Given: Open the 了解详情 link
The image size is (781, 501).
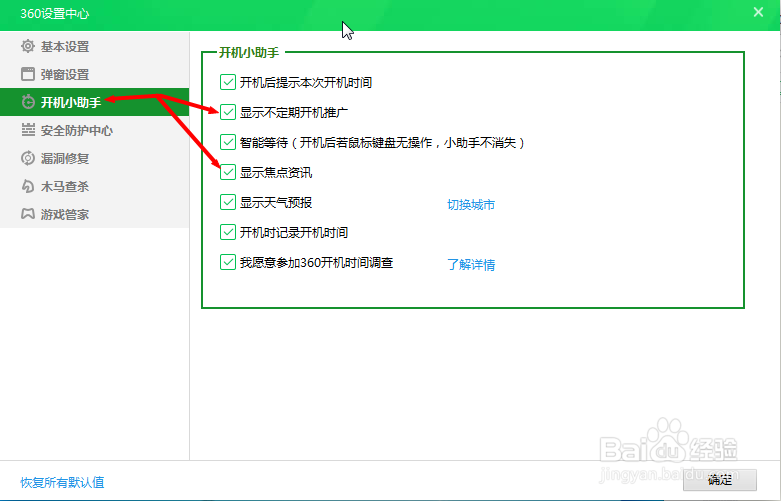Looking at the screenshot, I should click(471, 264).
